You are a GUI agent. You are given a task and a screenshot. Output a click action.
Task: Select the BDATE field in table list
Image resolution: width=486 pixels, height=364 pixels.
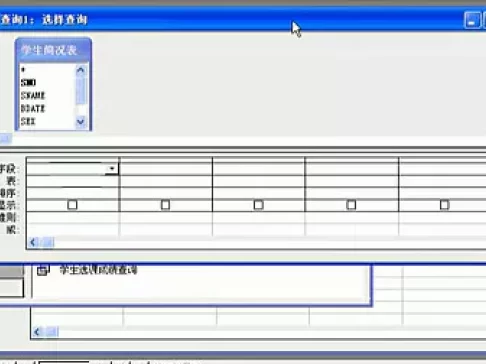pyautogui.click(x=33, y=109)
